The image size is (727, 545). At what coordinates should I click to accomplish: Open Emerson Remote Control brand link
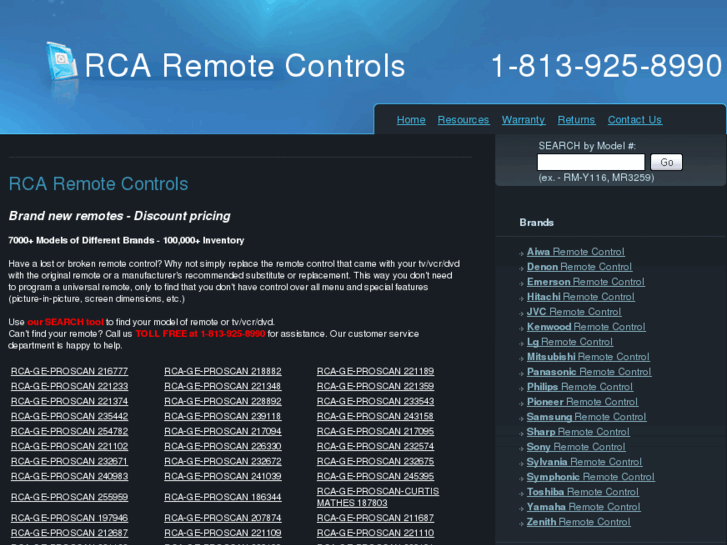586,282
